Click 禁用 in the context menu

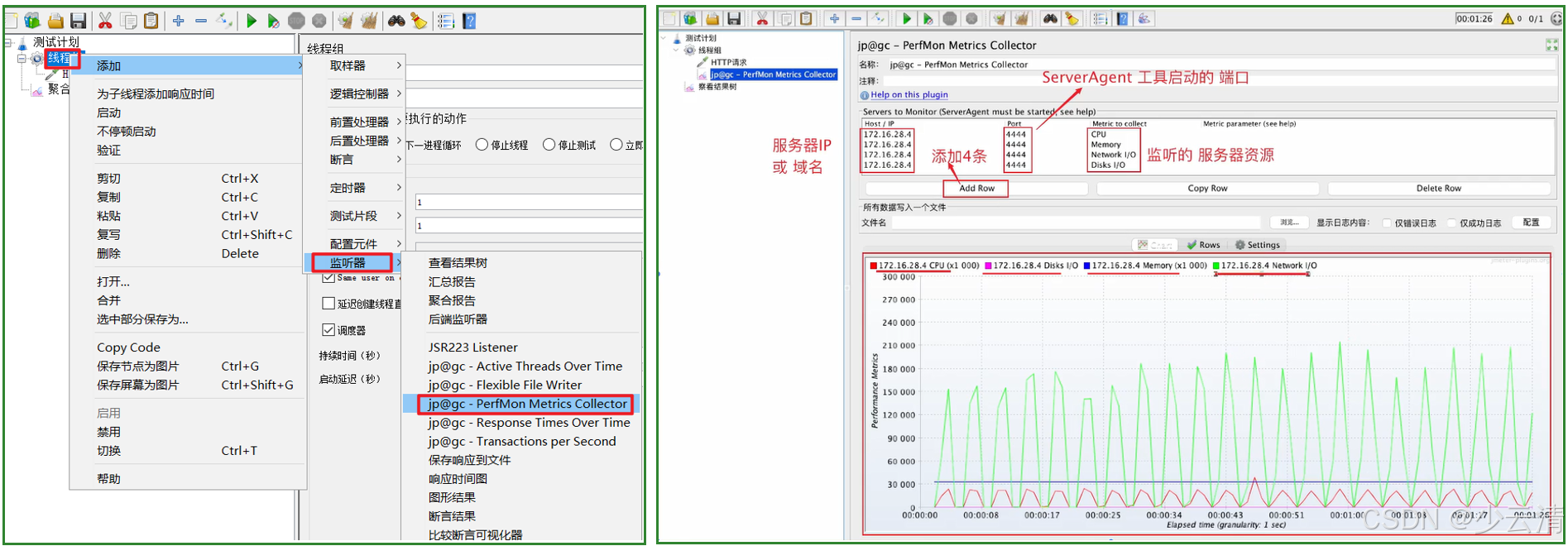click(108, 432)
